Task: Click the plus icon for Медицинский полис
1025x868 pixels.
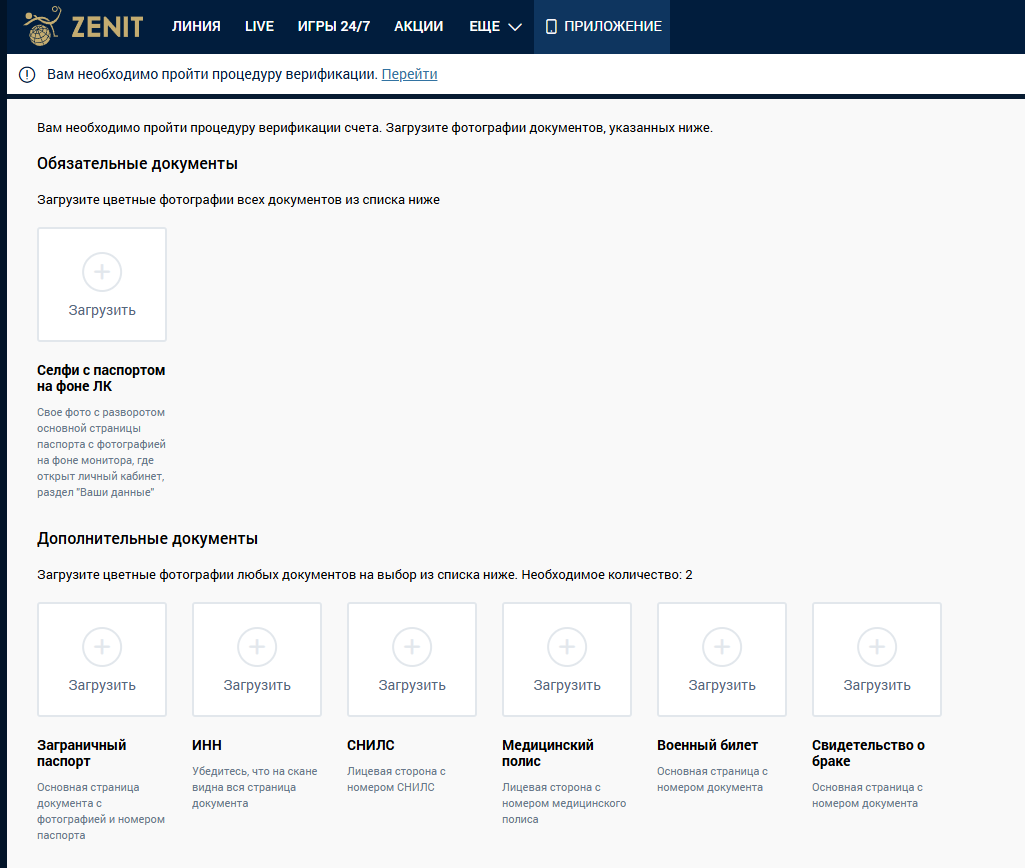Action: tap(567, 647)
